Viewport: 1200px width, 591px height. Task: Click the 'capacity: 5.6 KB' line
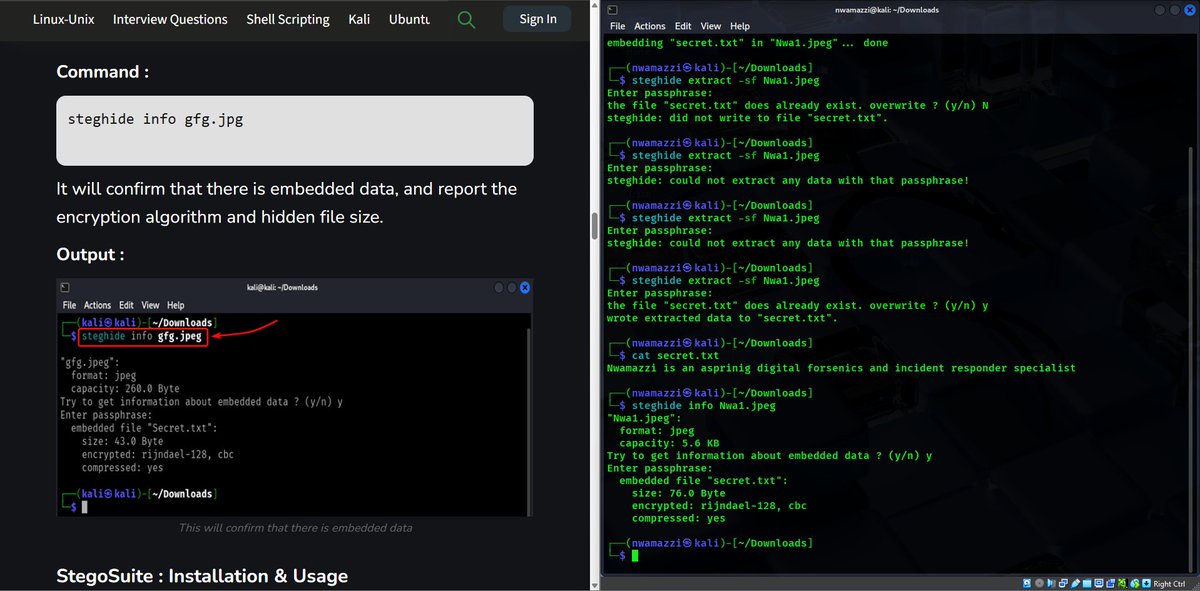668,443
